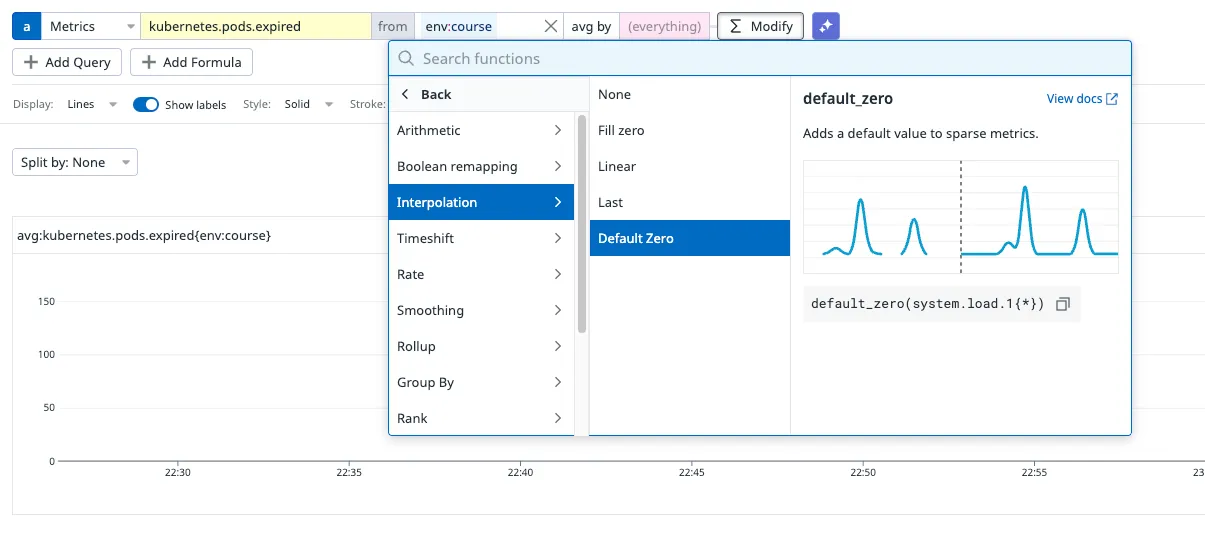Expand the Timeshift function category

click(481, 238)
